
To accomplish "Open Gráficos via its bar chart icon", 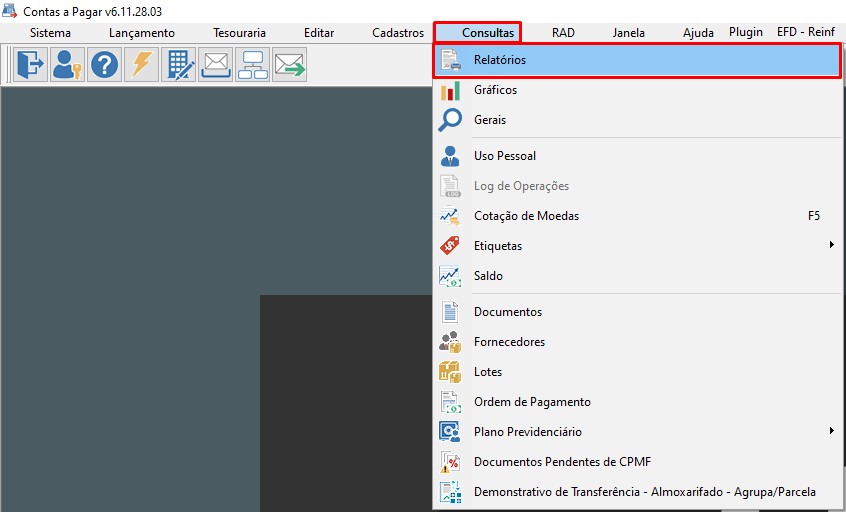I will point(450,90).
